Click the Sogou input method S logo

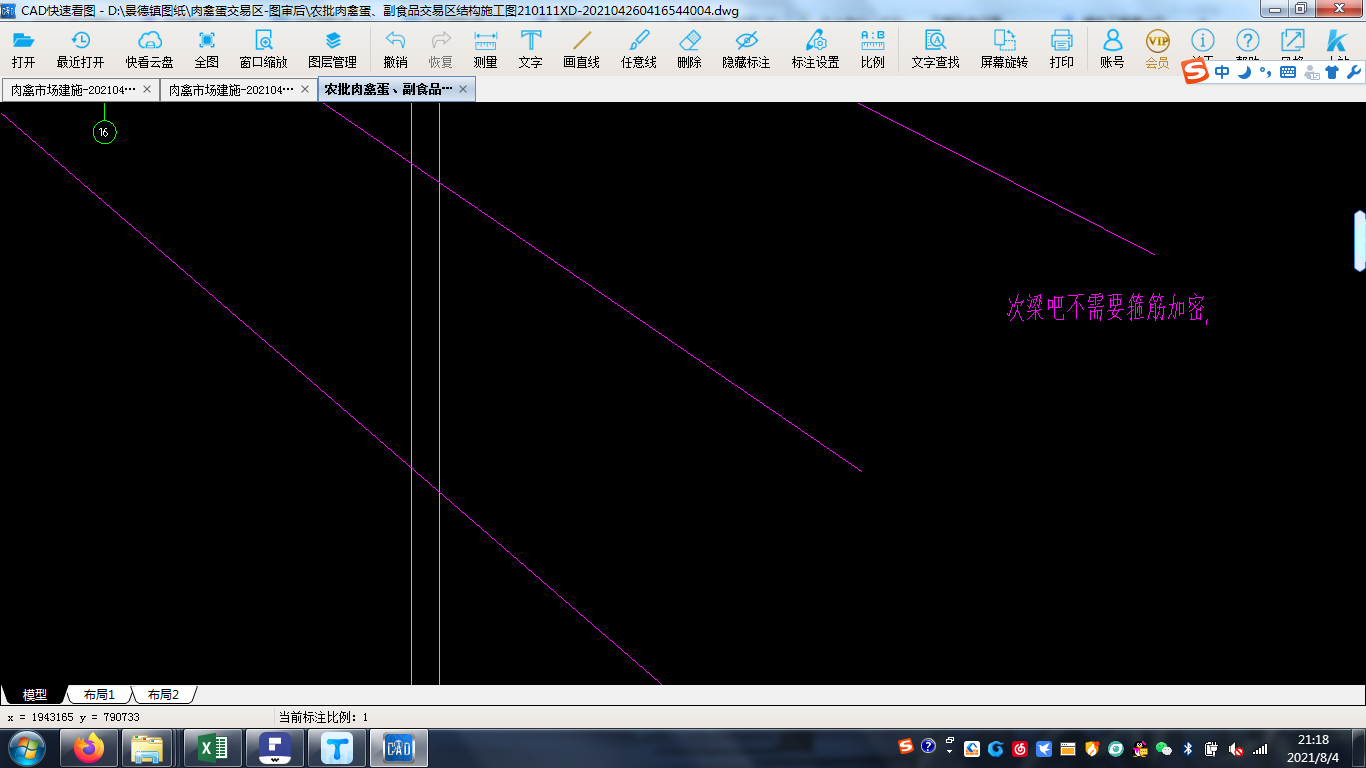click(x=1196, y=72)
